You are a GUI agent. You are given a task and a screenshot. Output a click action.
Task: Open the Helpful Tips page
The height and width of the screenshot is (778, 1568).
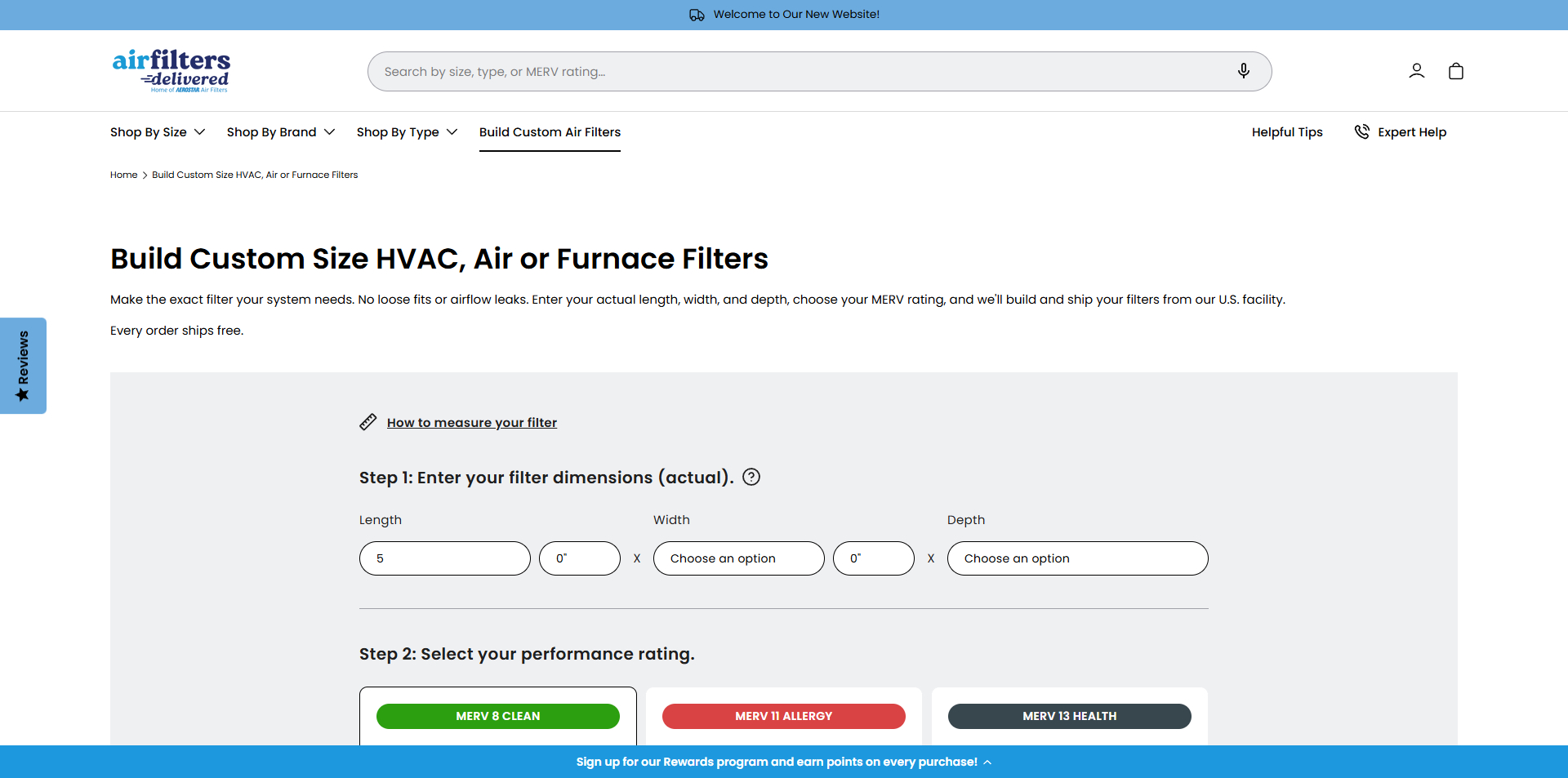(x=1287, y=131)
